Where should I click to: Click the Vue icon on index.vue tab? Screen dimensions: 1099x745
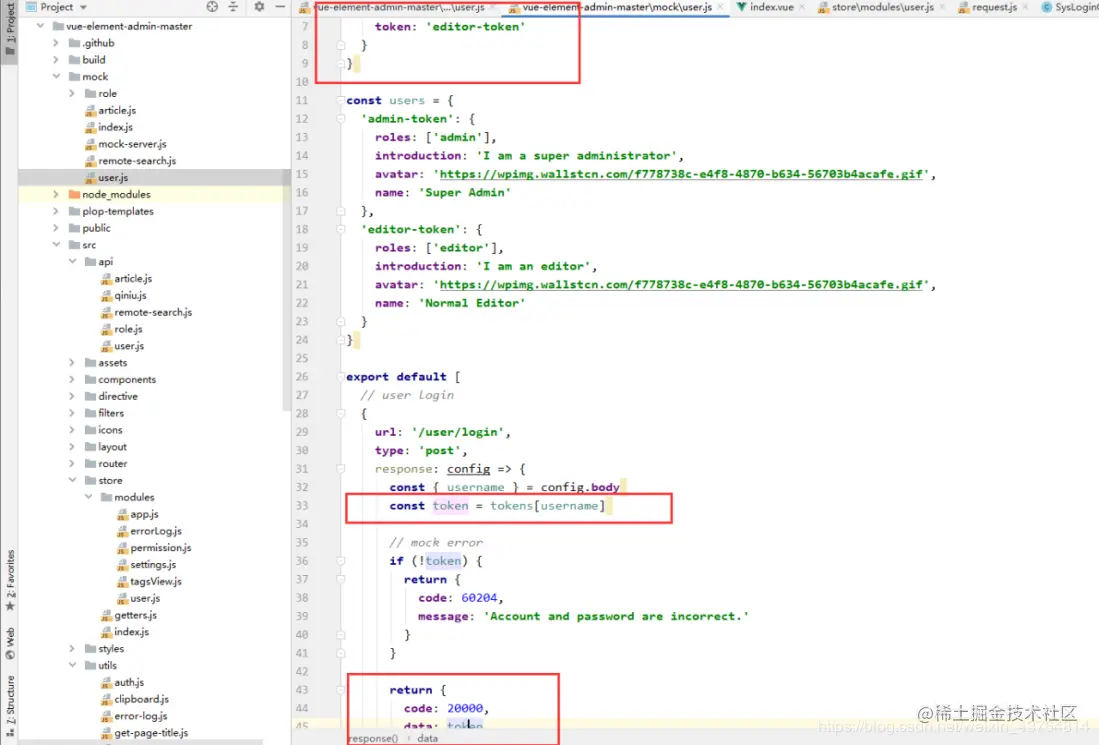tap(742, 7)
